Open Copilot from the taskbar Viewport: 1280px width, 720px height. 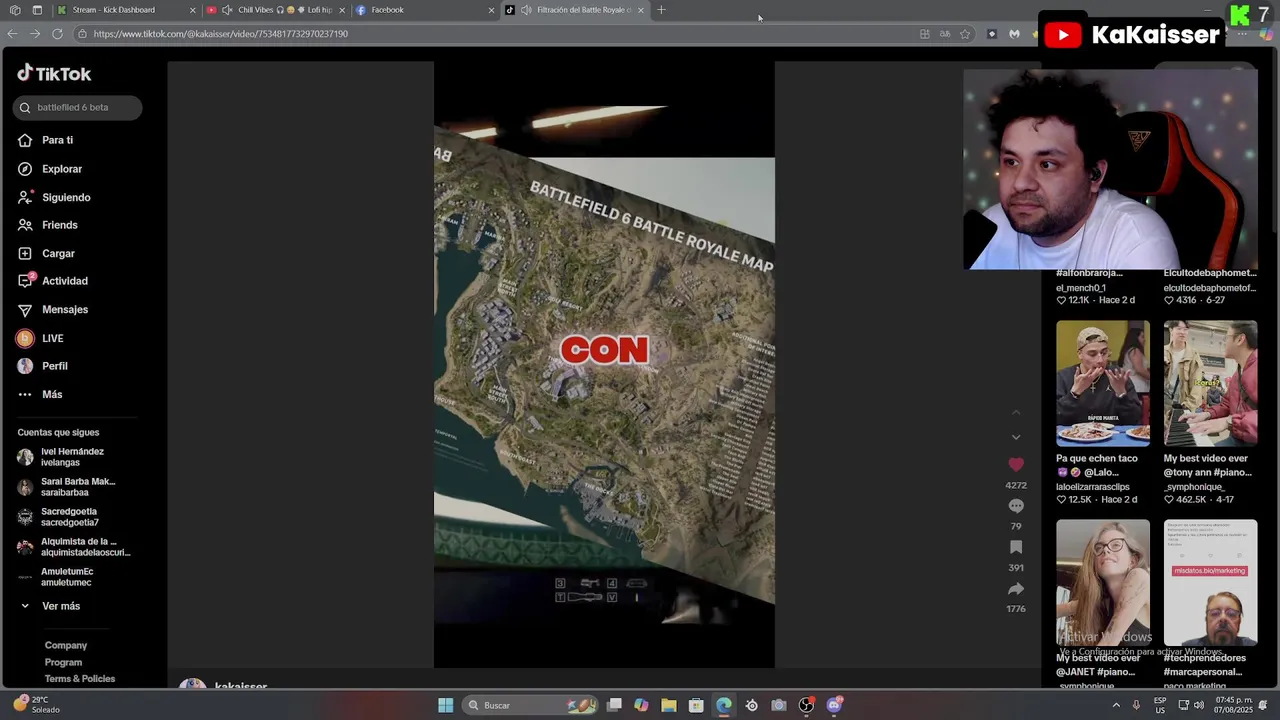point(641,705)
